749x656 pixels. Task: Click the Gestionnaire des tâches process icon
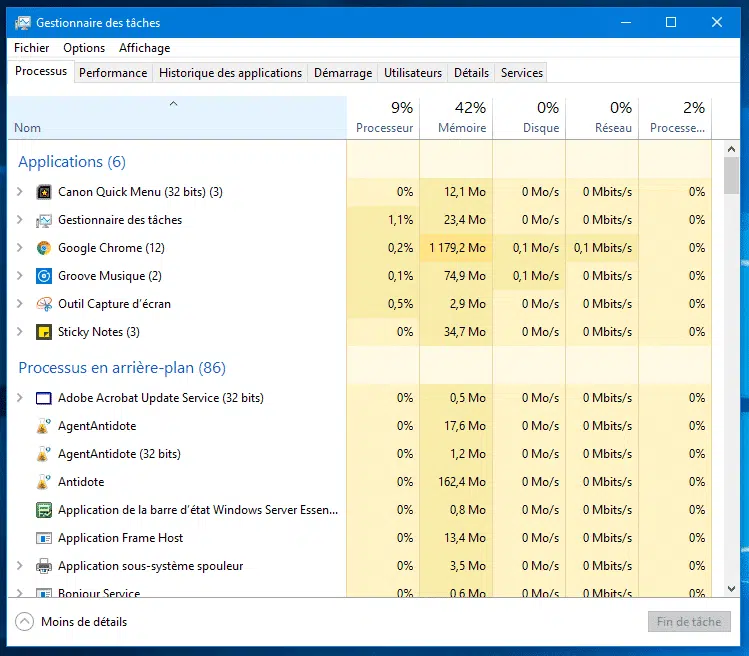pyautogui.click(x=44, y=220)
